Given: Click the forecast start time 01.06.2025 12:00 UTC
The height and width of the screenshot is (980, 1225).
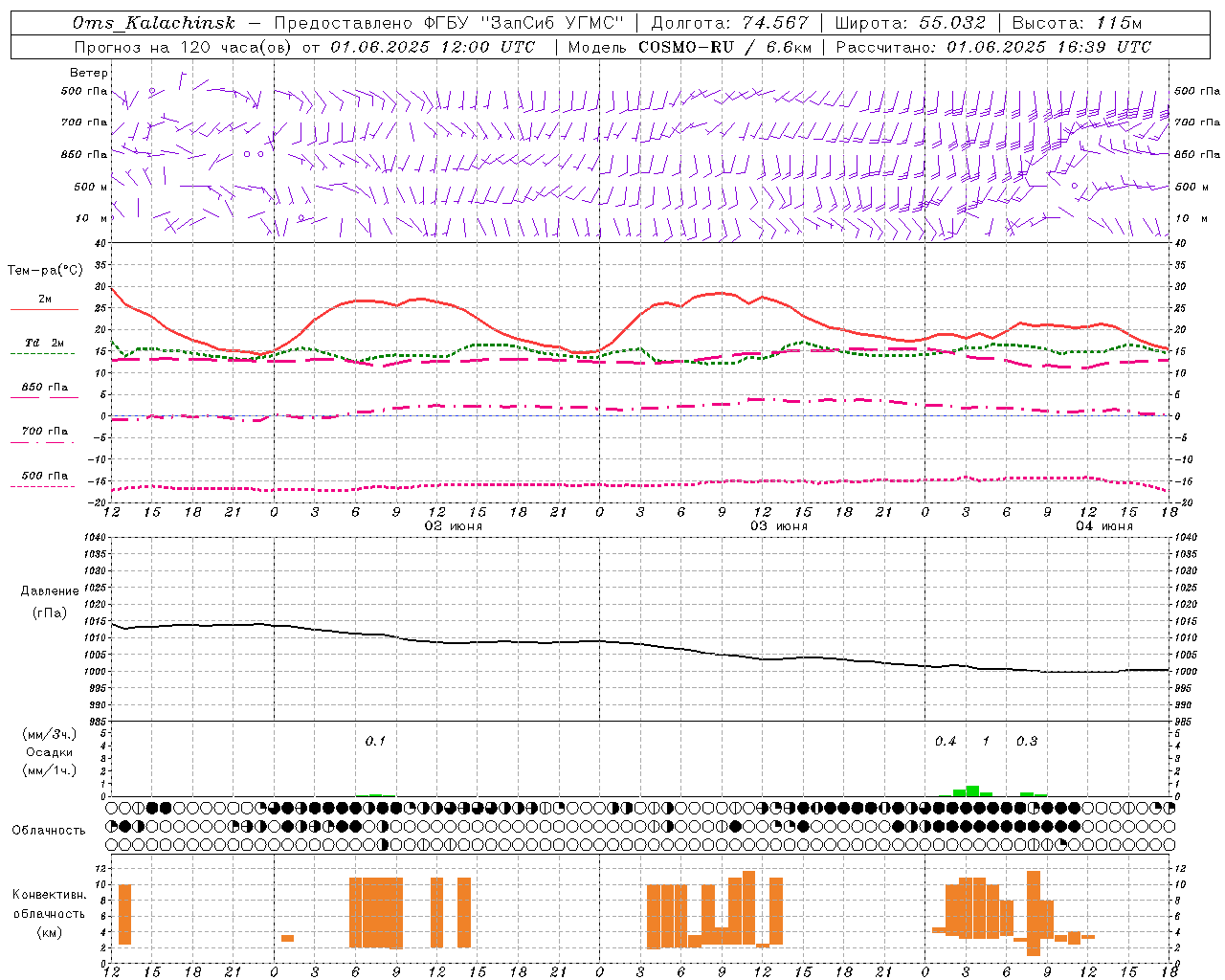Looking at the screenshot, I should coord(434,47).
